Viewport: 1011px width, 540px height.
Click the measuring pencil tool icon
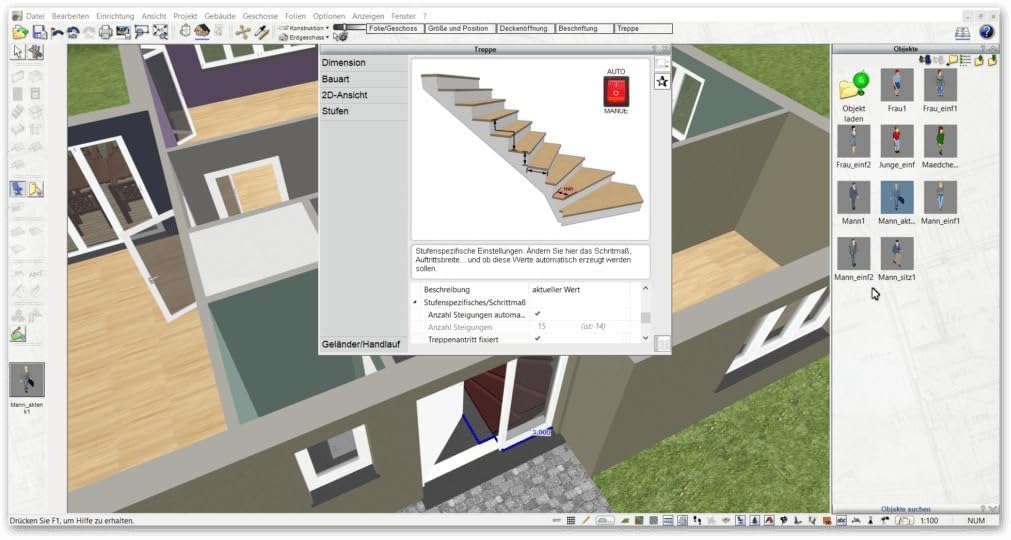point(262,32)
